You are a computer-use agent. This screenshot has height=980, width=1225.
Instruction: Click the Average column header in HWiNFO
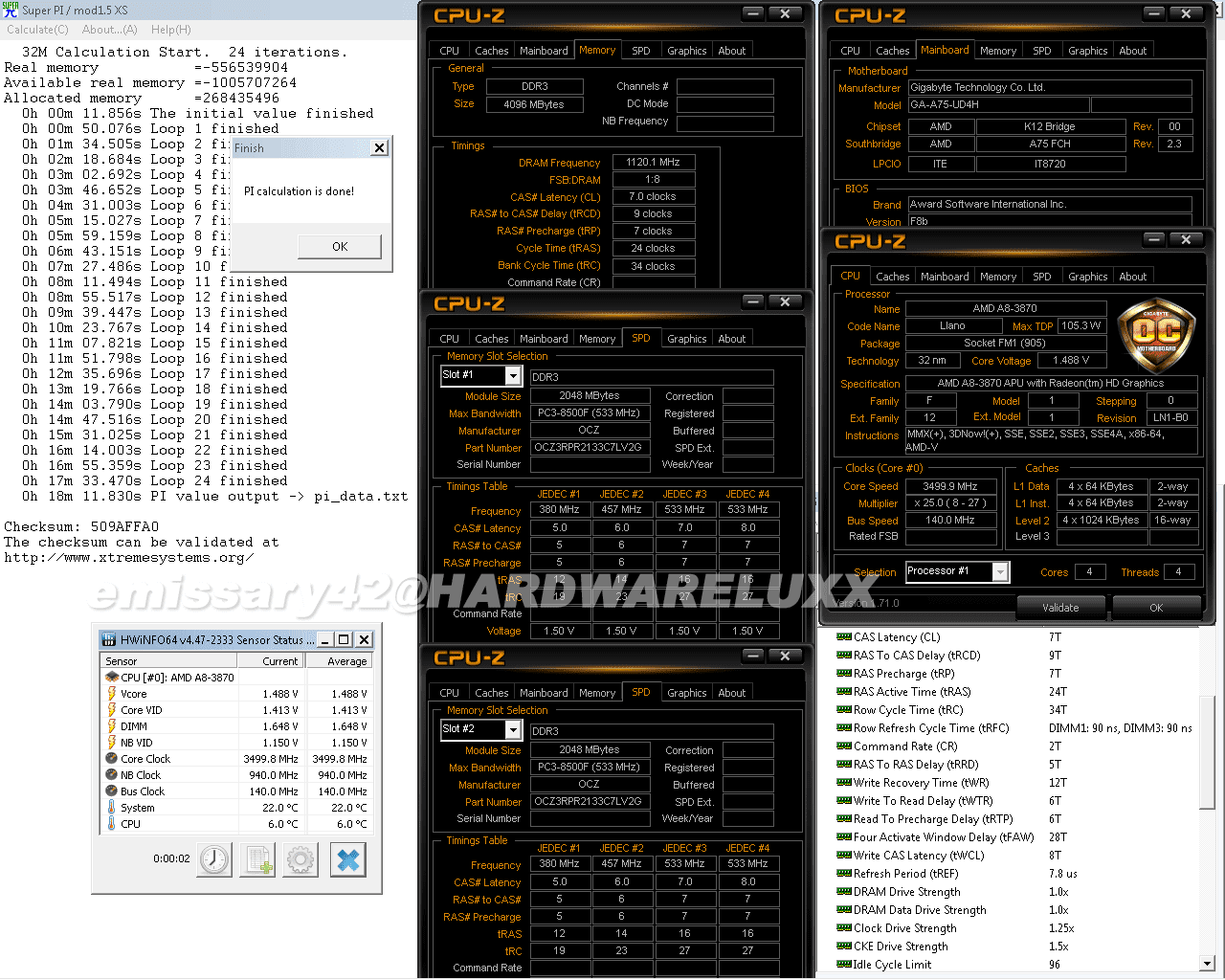coord(339,660)
